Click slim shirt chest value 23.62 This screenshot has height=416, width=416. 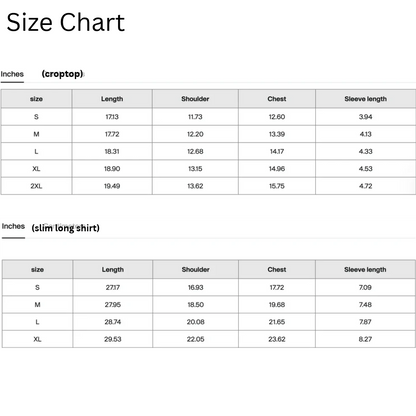277,339
